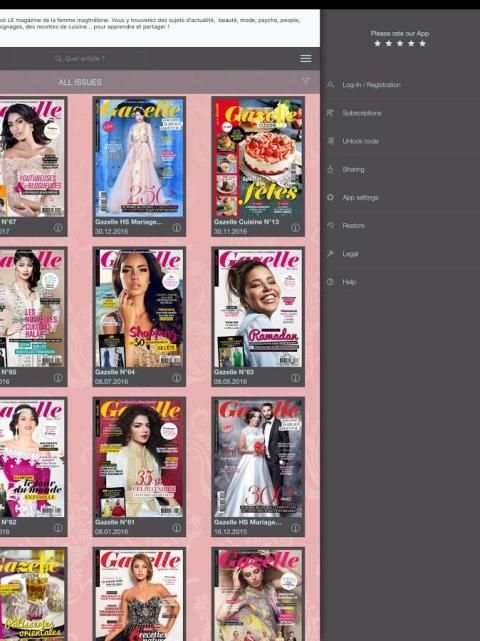Show info for Gazelle N°67 issue
The width and height of the screenshot is (480, 641).
[58, 228]
